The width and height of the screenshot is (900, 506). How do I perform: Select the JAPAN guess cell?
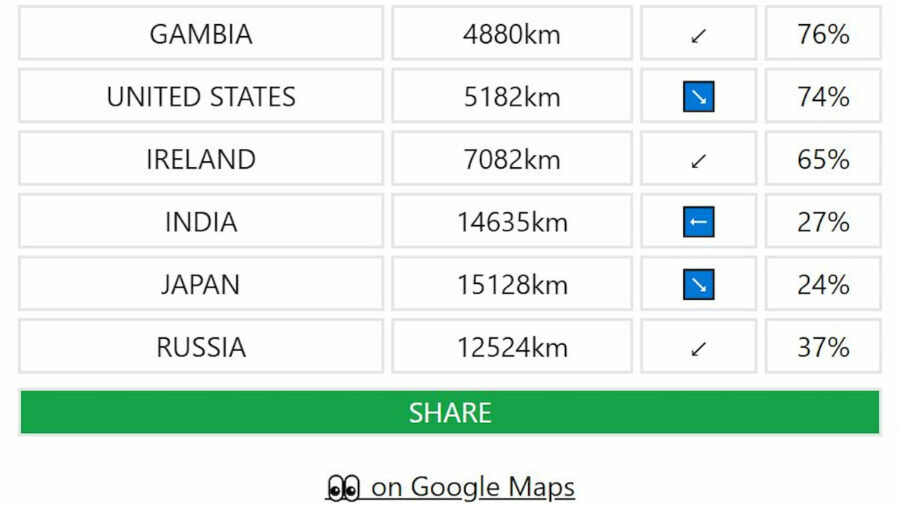pyautogui.click(x=201, y=284)
